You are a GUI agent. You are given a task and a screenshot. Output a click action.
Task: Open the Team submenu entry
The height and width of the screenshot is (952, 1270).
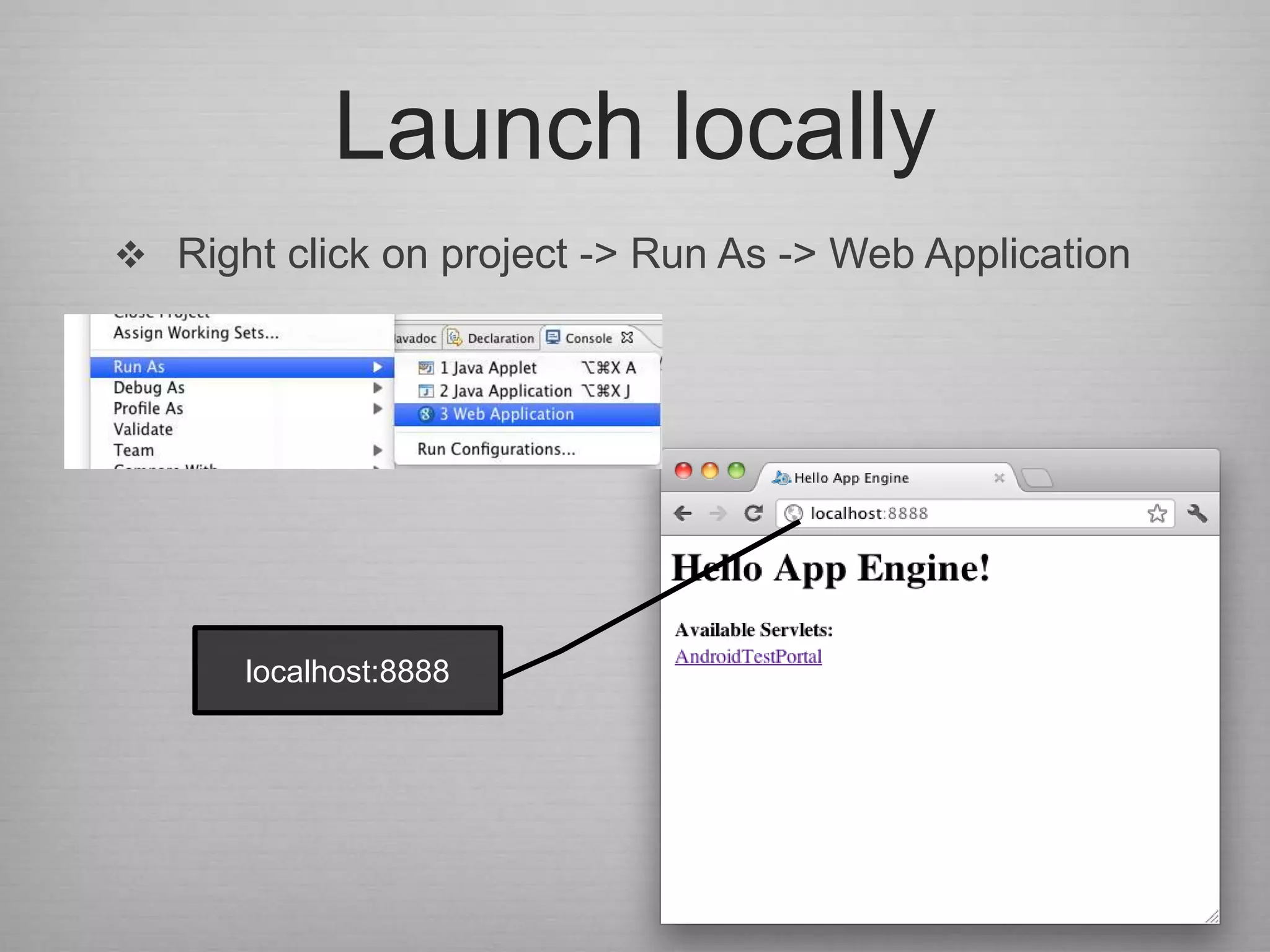point(242,450)
